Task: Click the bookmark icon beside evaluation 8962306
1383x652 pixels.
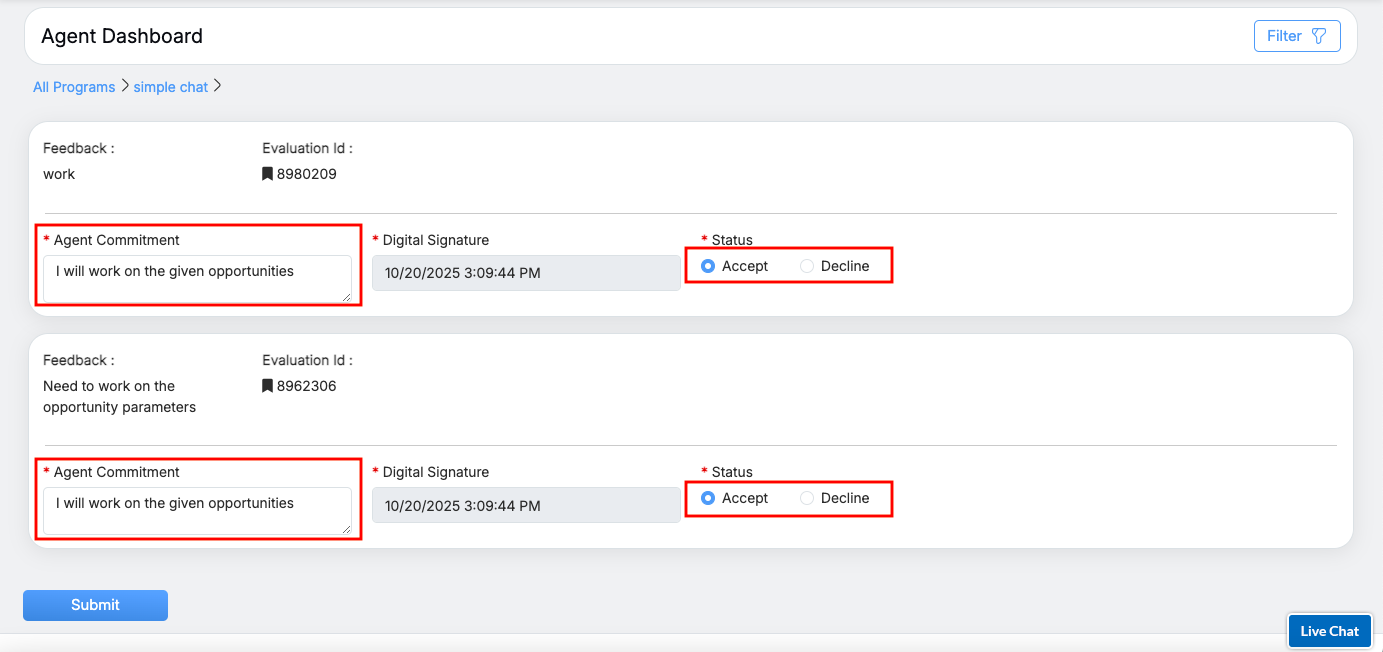Action: [267, 386]
